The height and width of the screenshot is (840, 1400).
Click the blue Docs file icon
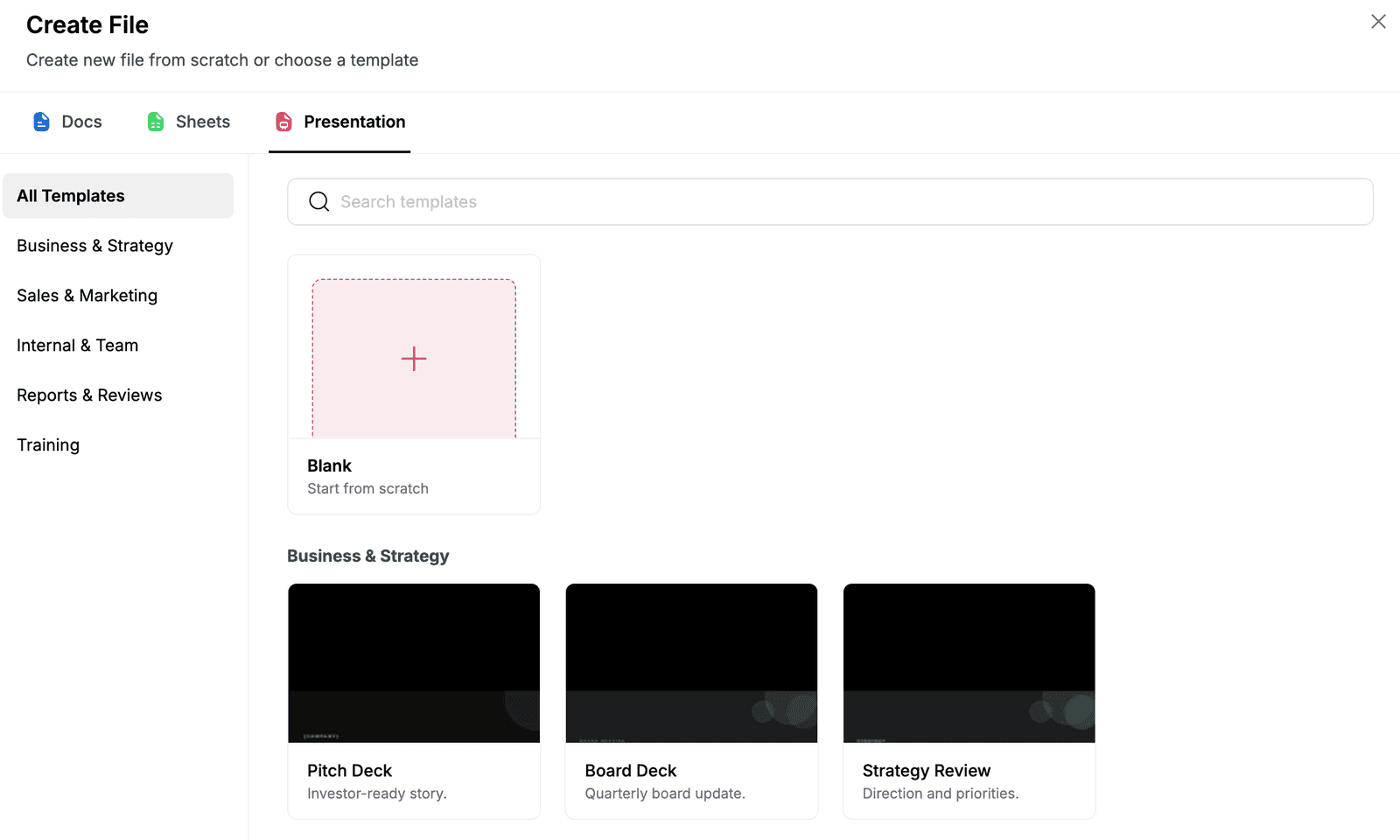(41, 122)
